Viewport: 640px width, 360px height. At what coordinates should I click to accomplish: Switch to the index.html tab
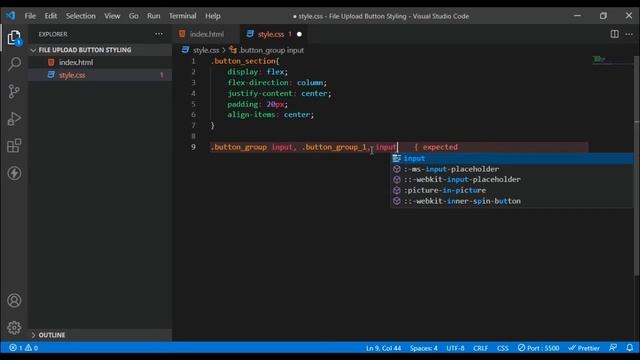click(x=206, y=34)
